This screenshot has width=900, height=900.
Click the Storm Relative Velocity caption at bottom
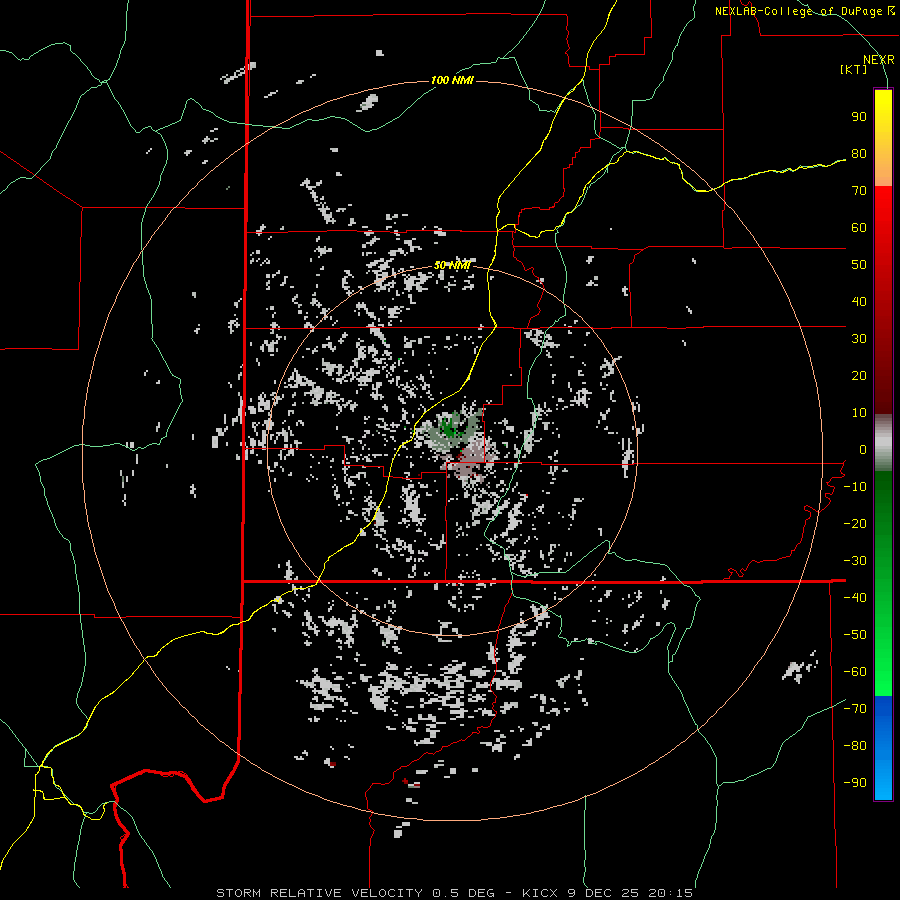tap(454, 893)
